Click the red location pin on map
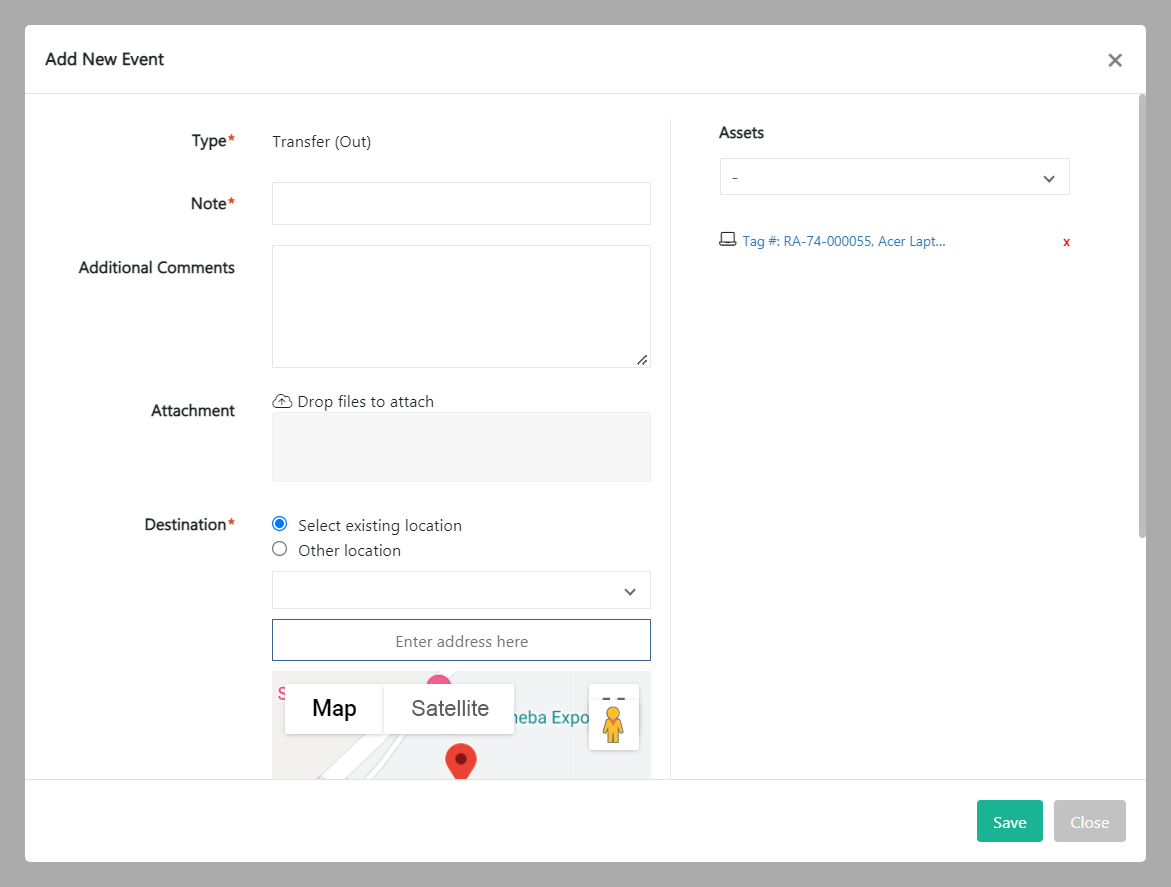Screen dimensions: 1171x887 coord(460,760)
